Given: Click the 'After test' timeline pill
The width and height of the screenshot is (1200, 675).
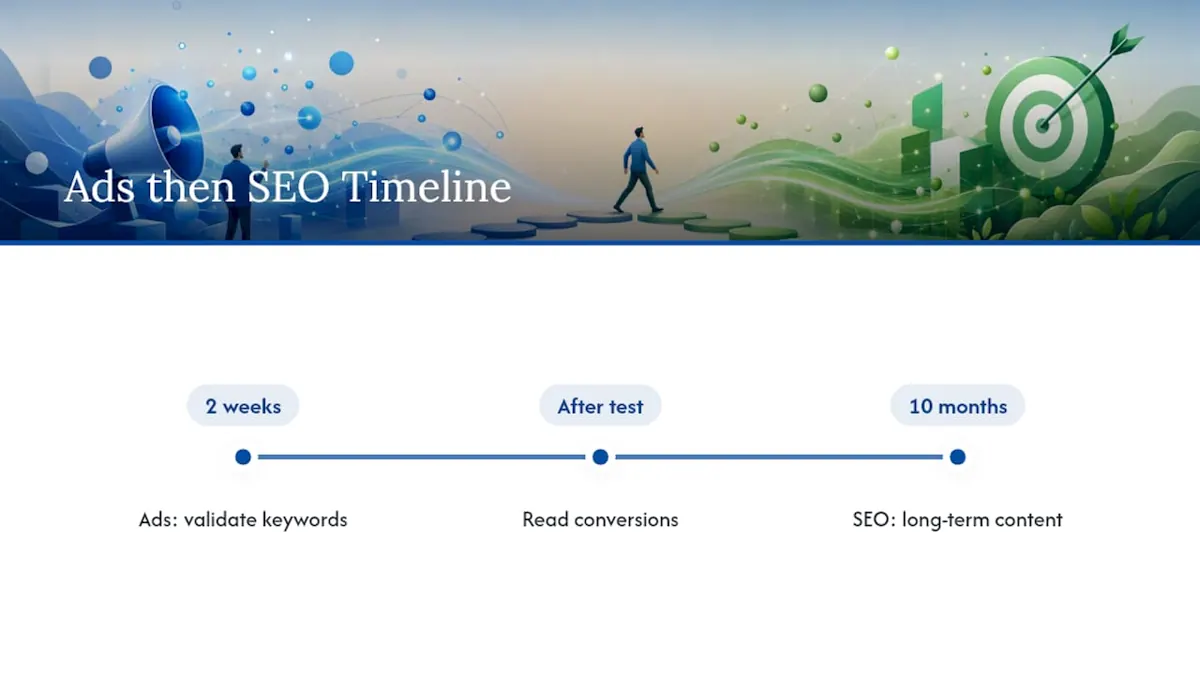Looking at the screenshot, I should point(600,406).
